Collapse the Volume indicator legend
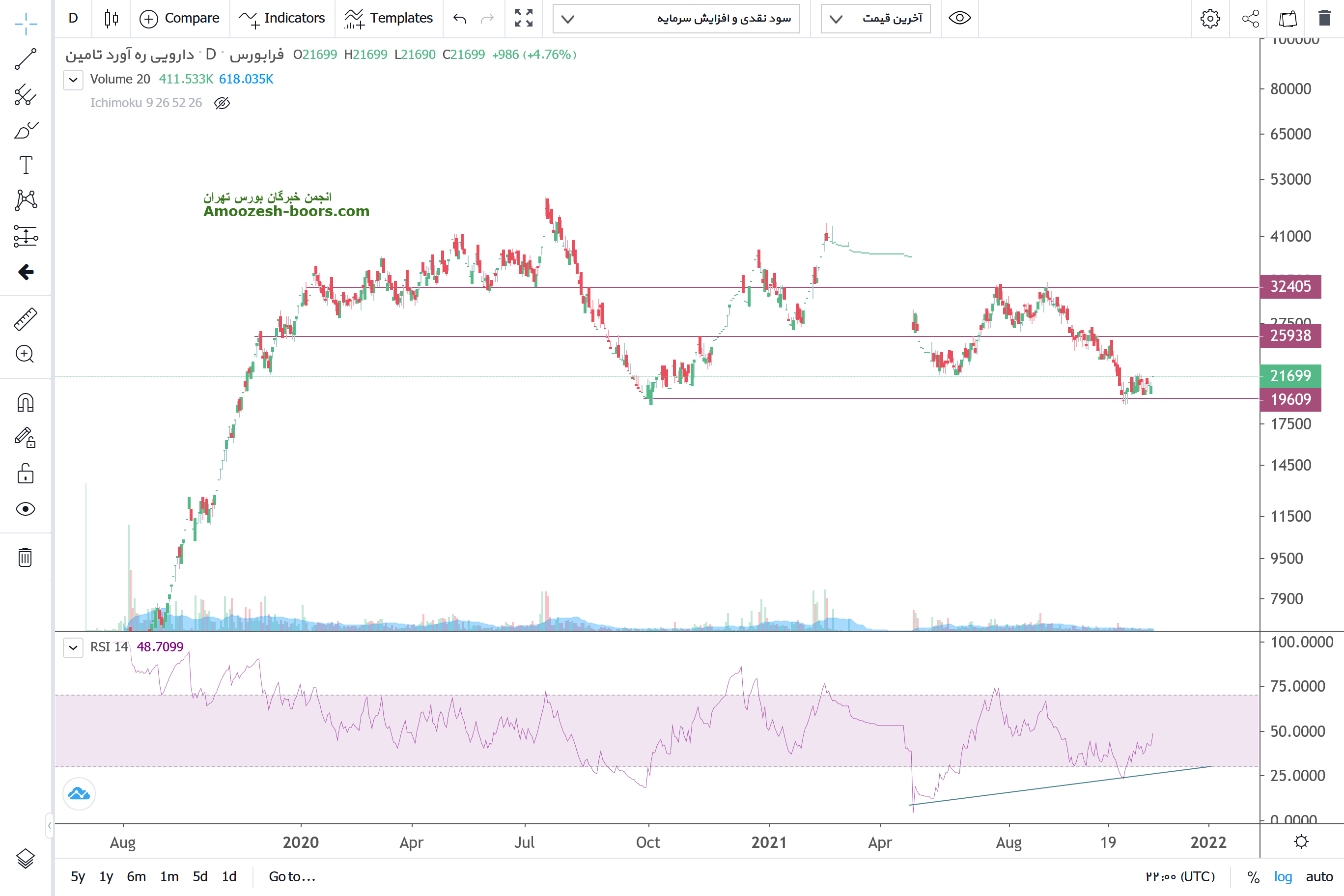 coord(73,80)
